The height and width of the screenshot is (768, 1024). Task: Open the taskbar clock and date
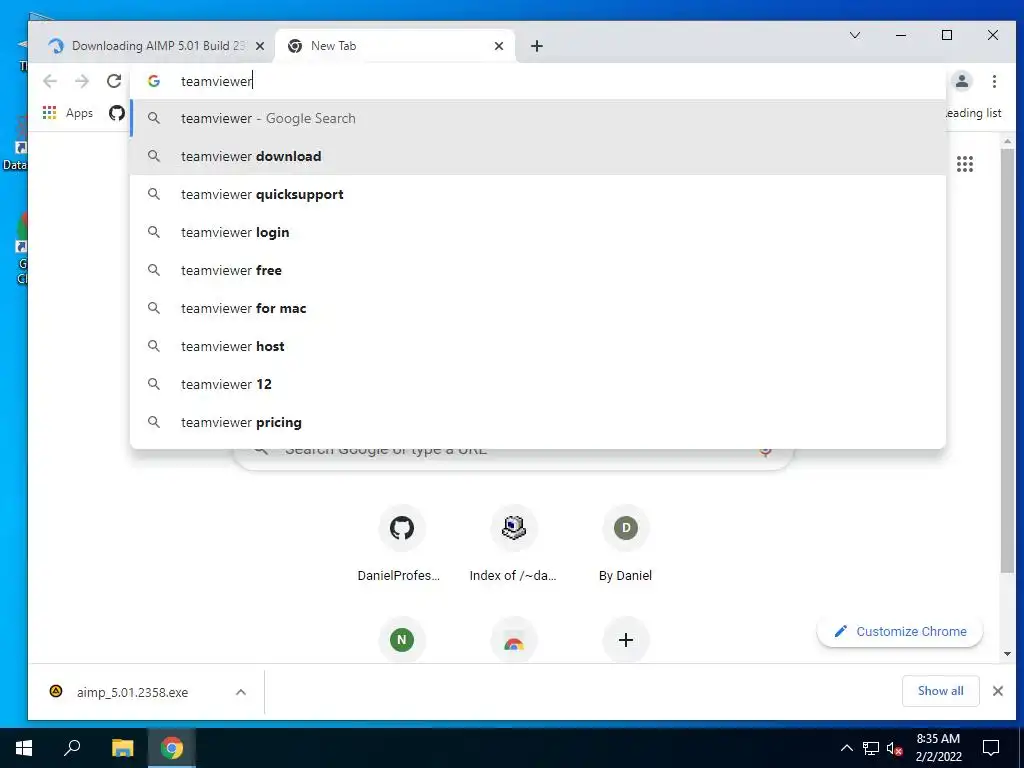pyautogui.click(x=938, y=748)
